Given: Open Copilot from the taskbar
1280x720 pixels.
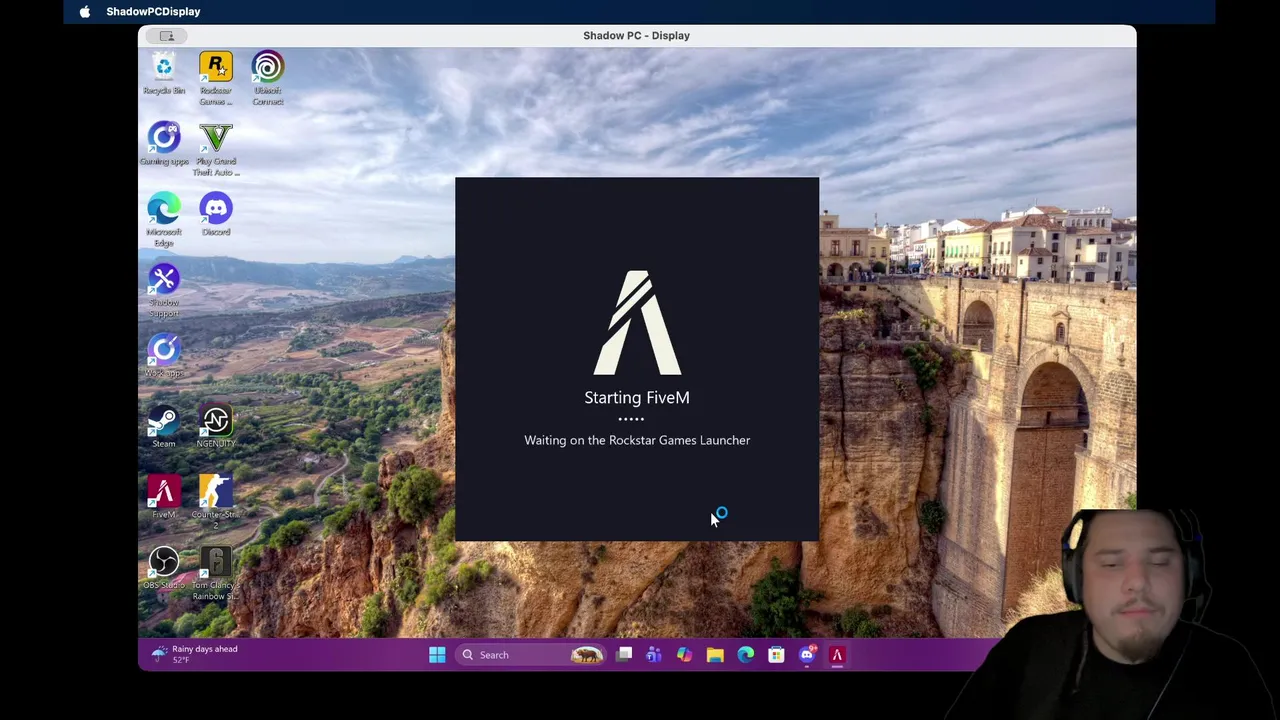Looking at the screenshot, I should [684, 655].
